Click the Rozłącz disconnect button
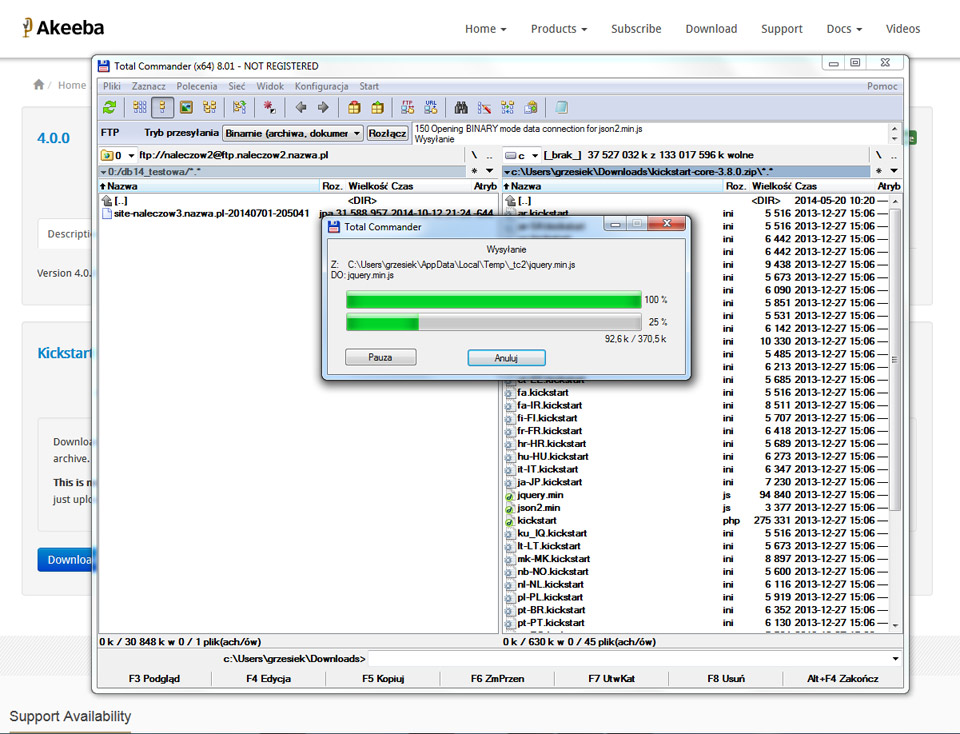The image size is (960, 734). [x=387, y=133]
